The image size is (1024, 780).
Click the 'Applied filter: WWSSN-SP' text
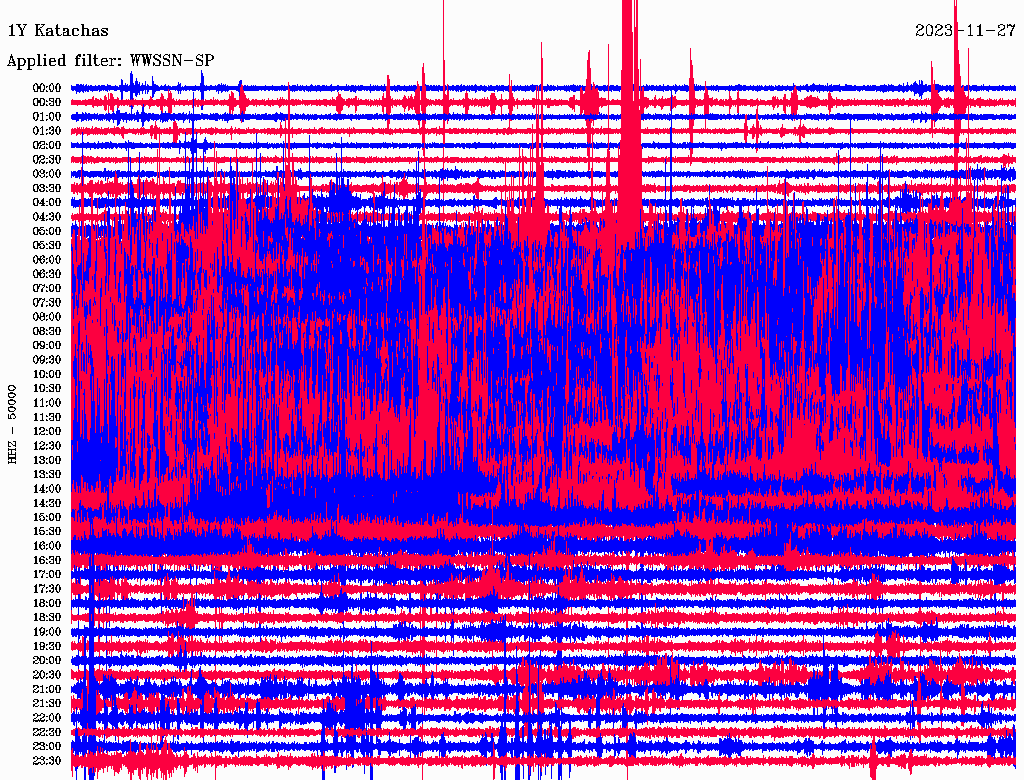(x=110, y=61)
